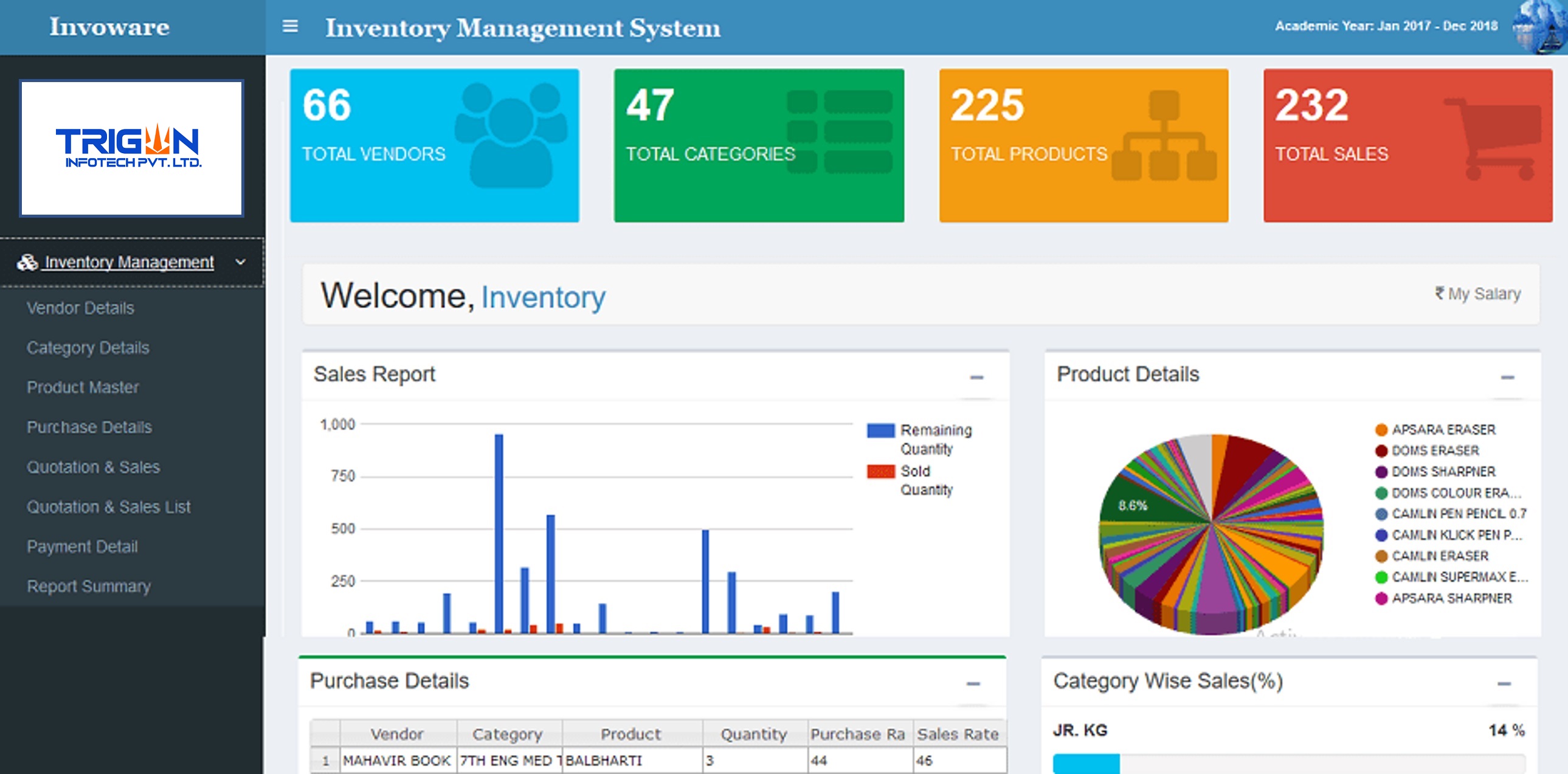The height and width of the screenshot is (774, 1568).
Task: Open the My Salary link
Action: click(1478, 294)
